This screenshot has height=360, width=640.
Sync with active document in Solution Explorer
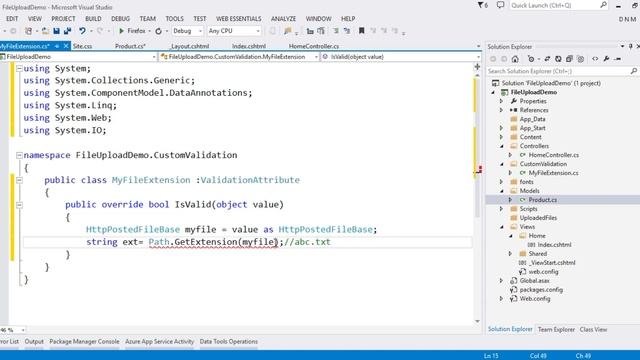[547, 59]
